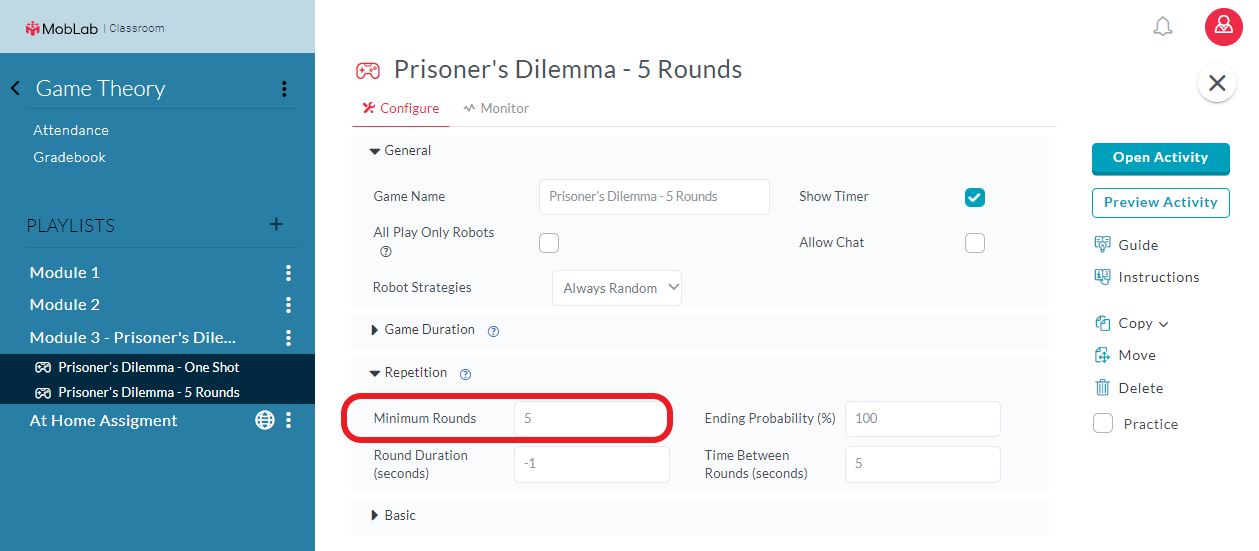Click the Game Theory back arrow

(16, 88)
